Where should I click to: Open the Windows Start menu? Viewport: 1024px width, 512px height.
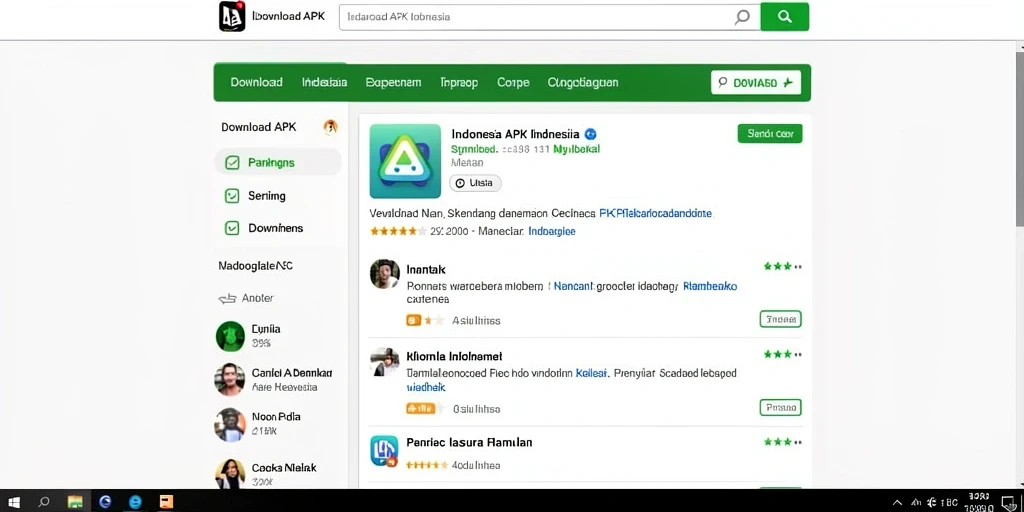pos(13,502)
